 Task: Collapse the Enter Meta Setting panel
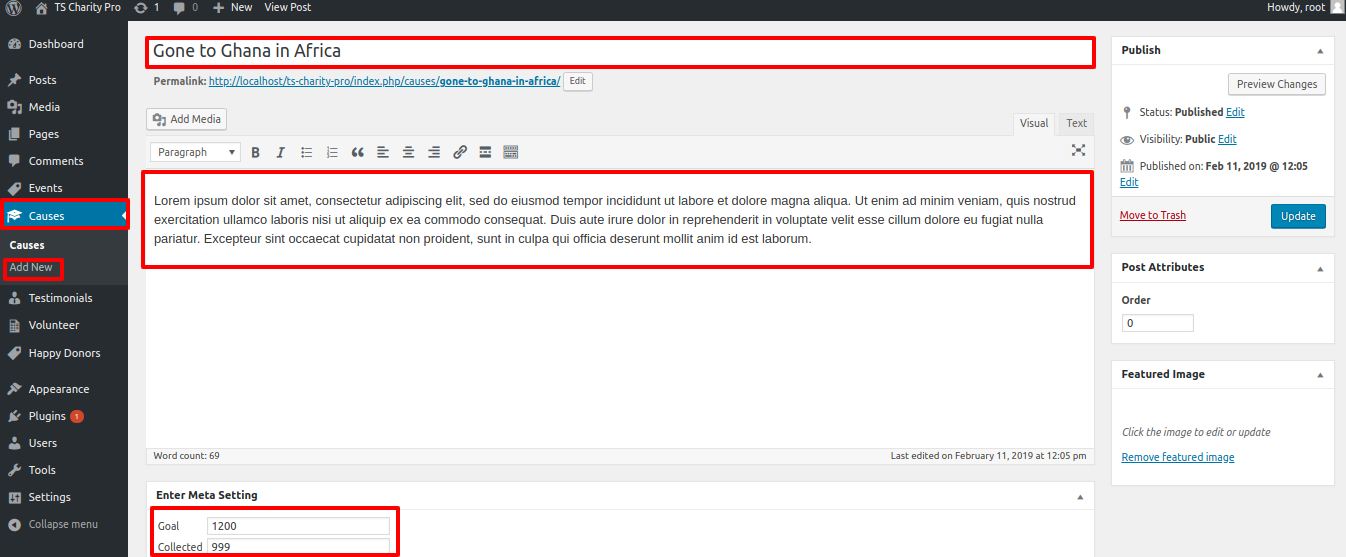click(x=1079, y=496)
